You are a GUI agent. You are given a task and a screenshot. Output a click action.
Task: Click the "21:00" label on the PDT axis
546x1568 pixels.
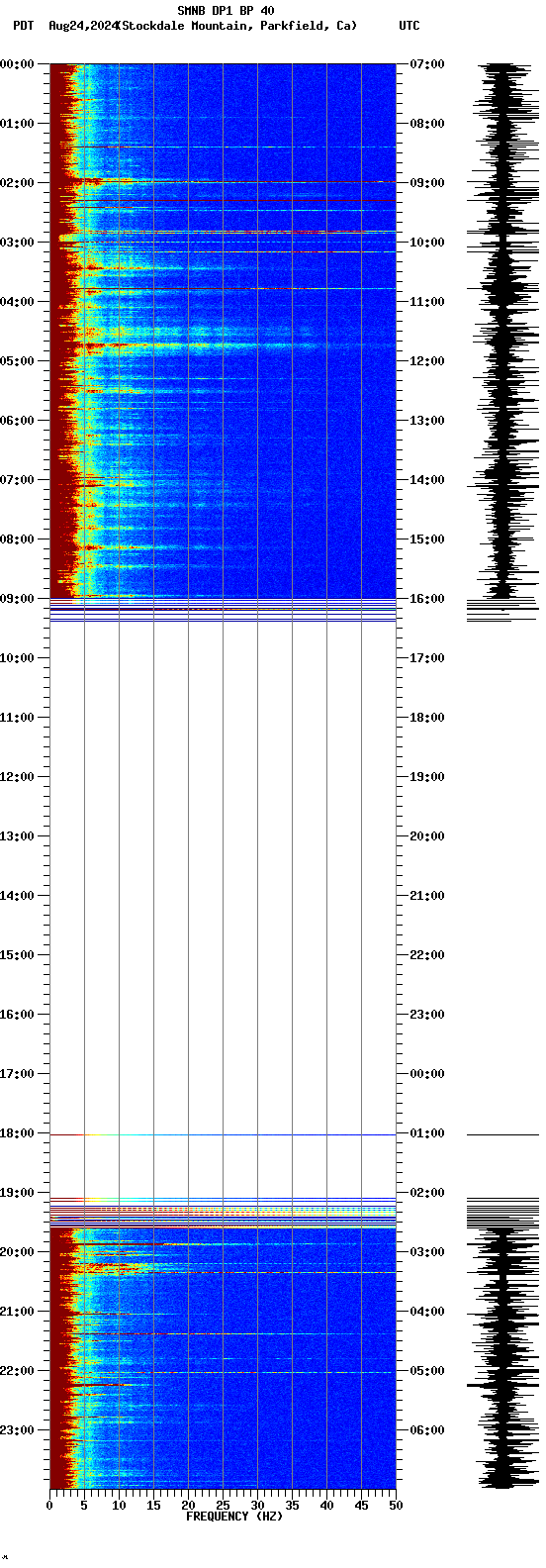17,1312
